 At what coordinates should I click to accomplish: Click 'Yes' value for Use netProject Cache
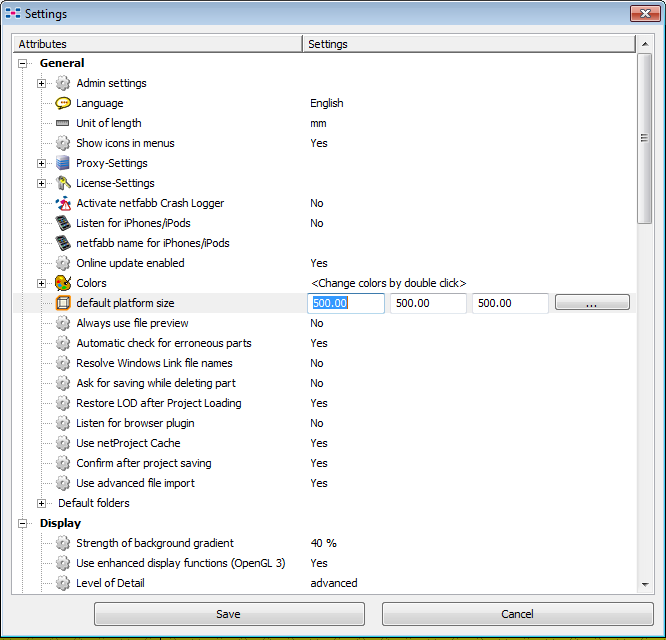pyautogui.click(x=319, y=443)
